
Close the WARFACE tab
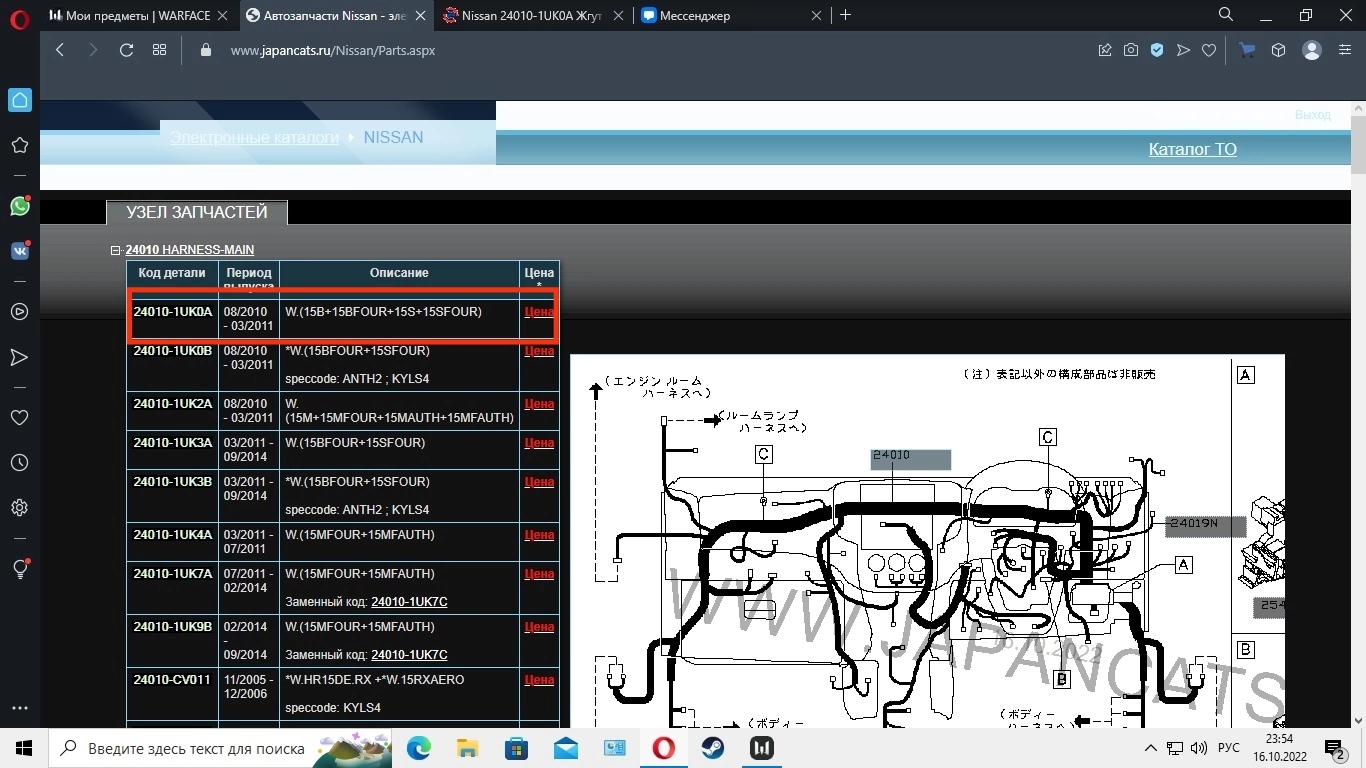(224, 16)
